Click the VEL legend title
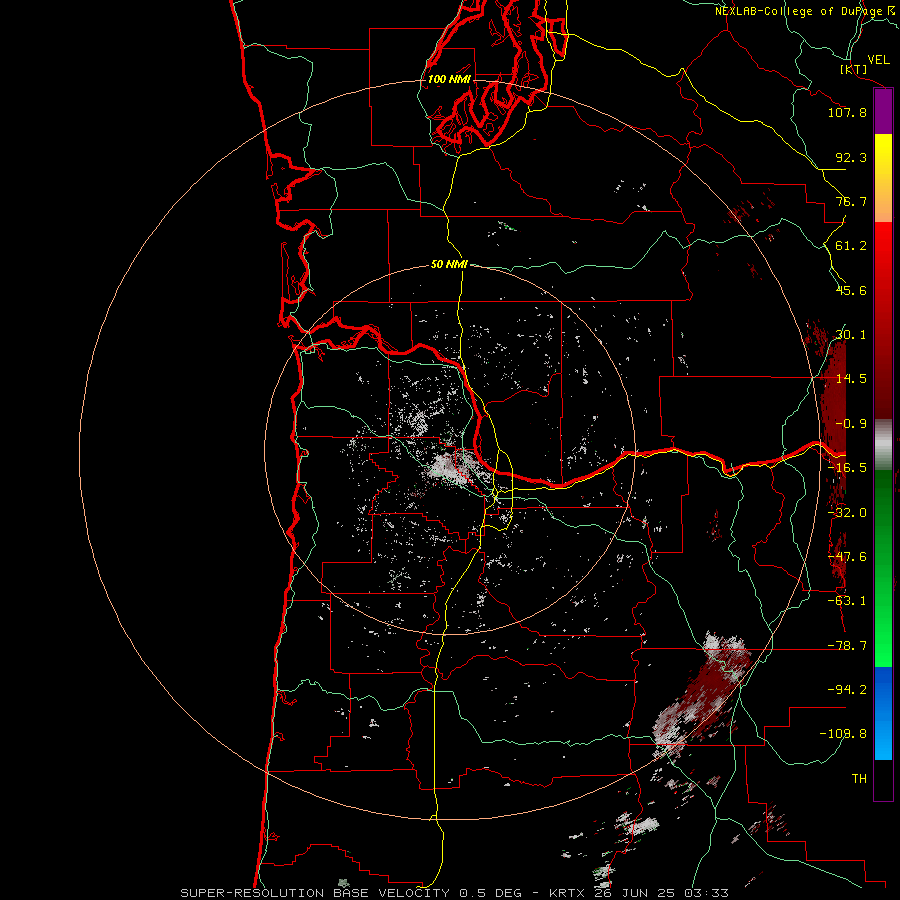This screenshot has height=900, width=900. click(878, 59)
